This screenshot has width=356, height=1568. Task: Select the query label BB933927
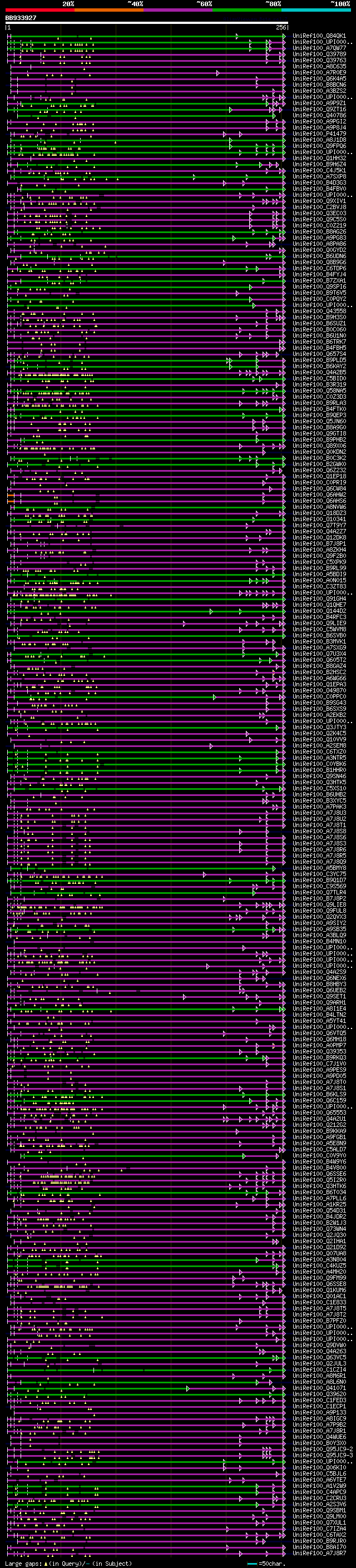tap(21, 18)
